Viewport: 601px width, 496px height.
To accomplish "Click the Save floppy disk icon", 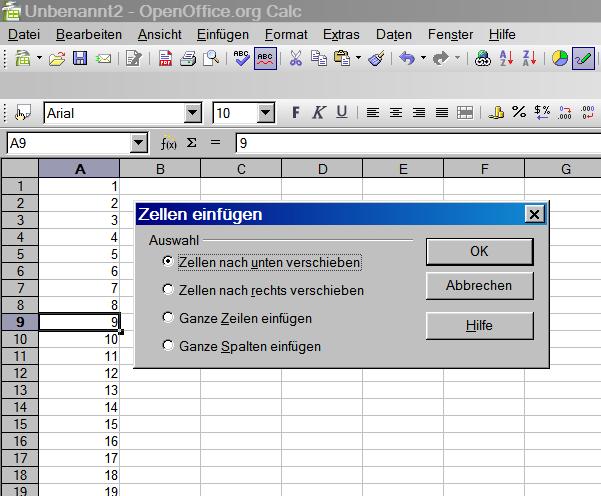I will click(x=80, y=58).
